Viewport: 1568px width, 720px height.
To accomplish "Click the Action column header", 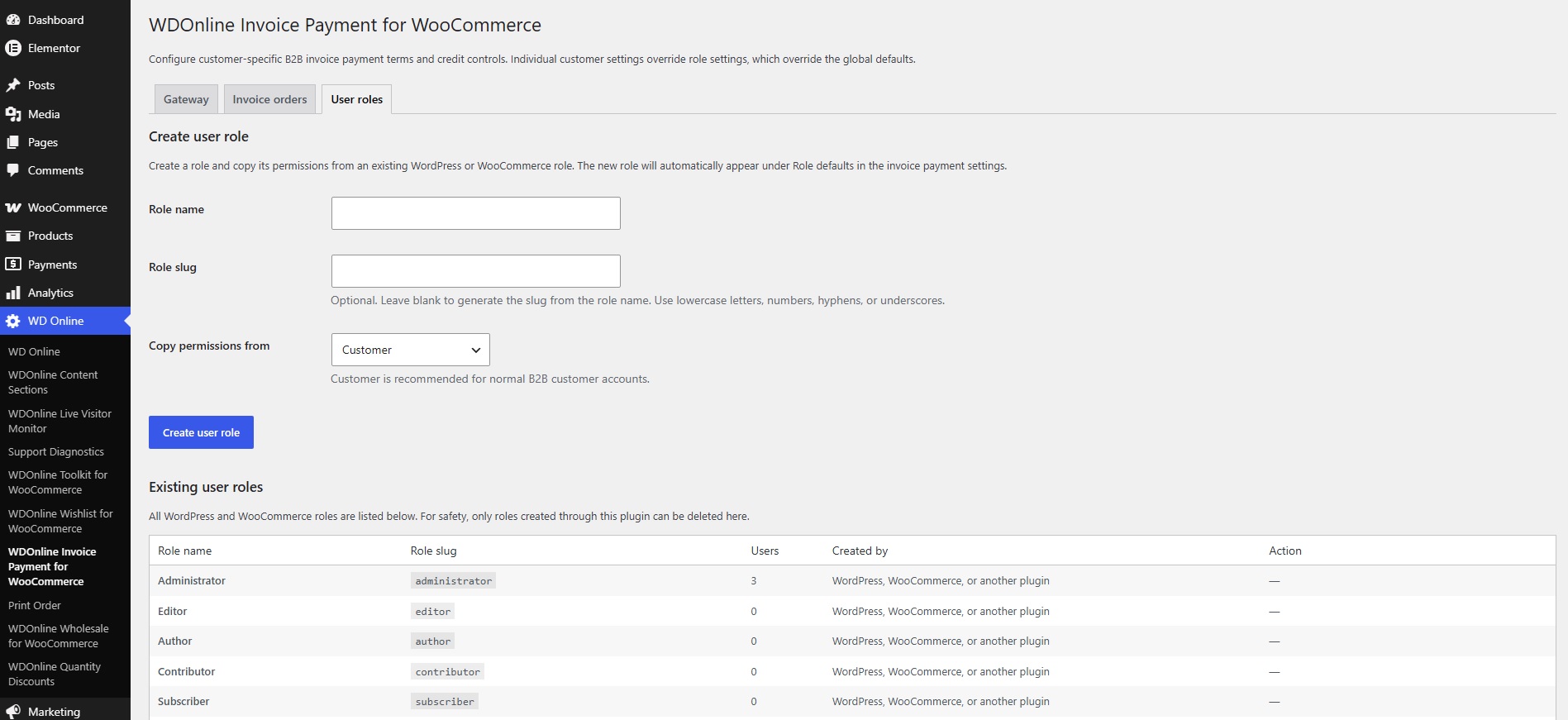I will [1285, 551].
